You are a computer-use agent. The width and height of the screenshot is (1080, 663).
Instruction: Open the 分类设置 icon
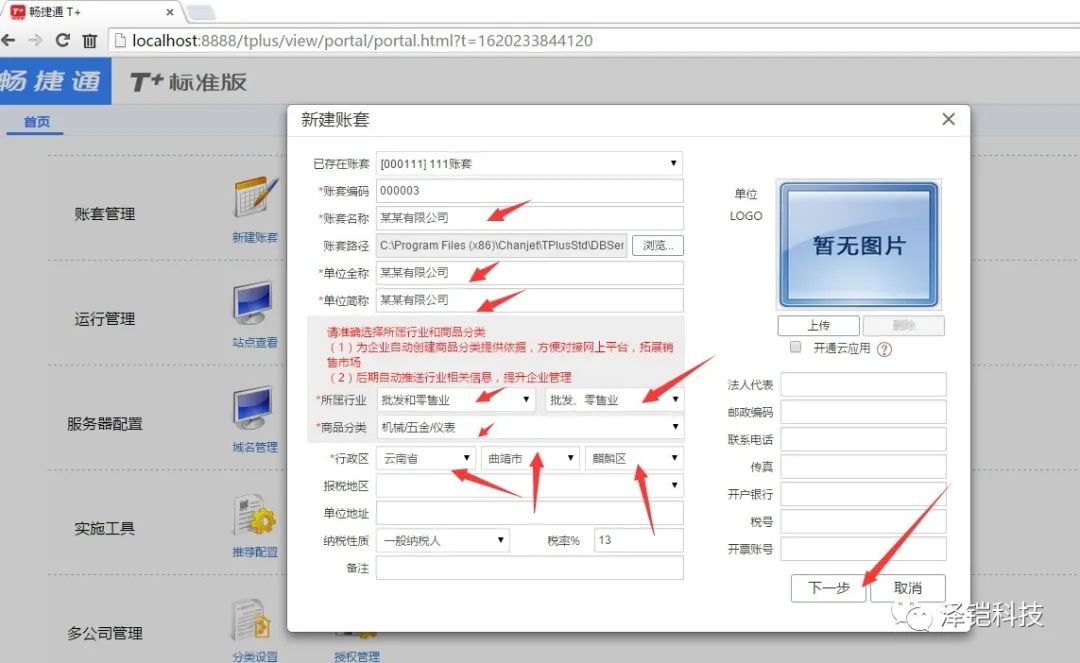pos(254,620)
